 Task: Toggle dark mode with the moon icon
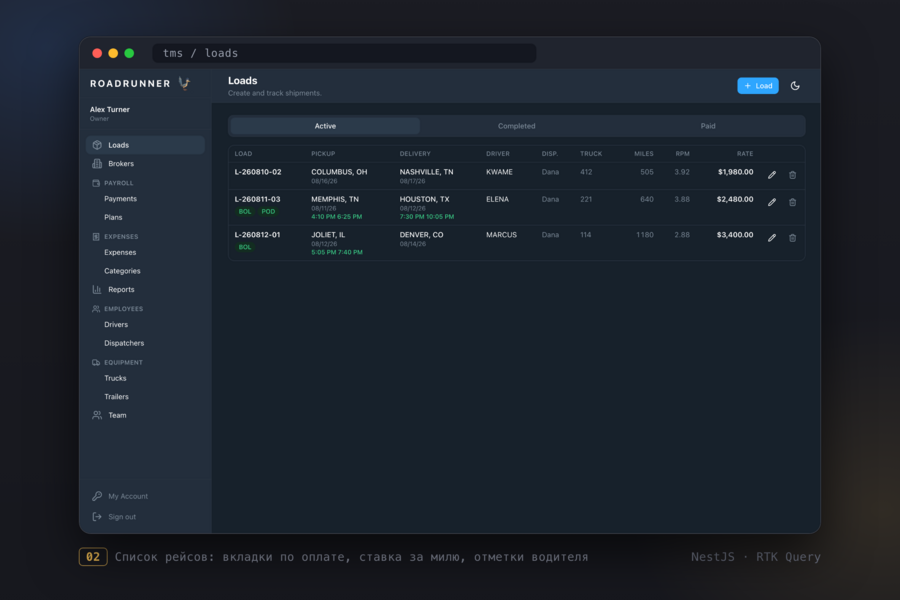click(795, 86)
